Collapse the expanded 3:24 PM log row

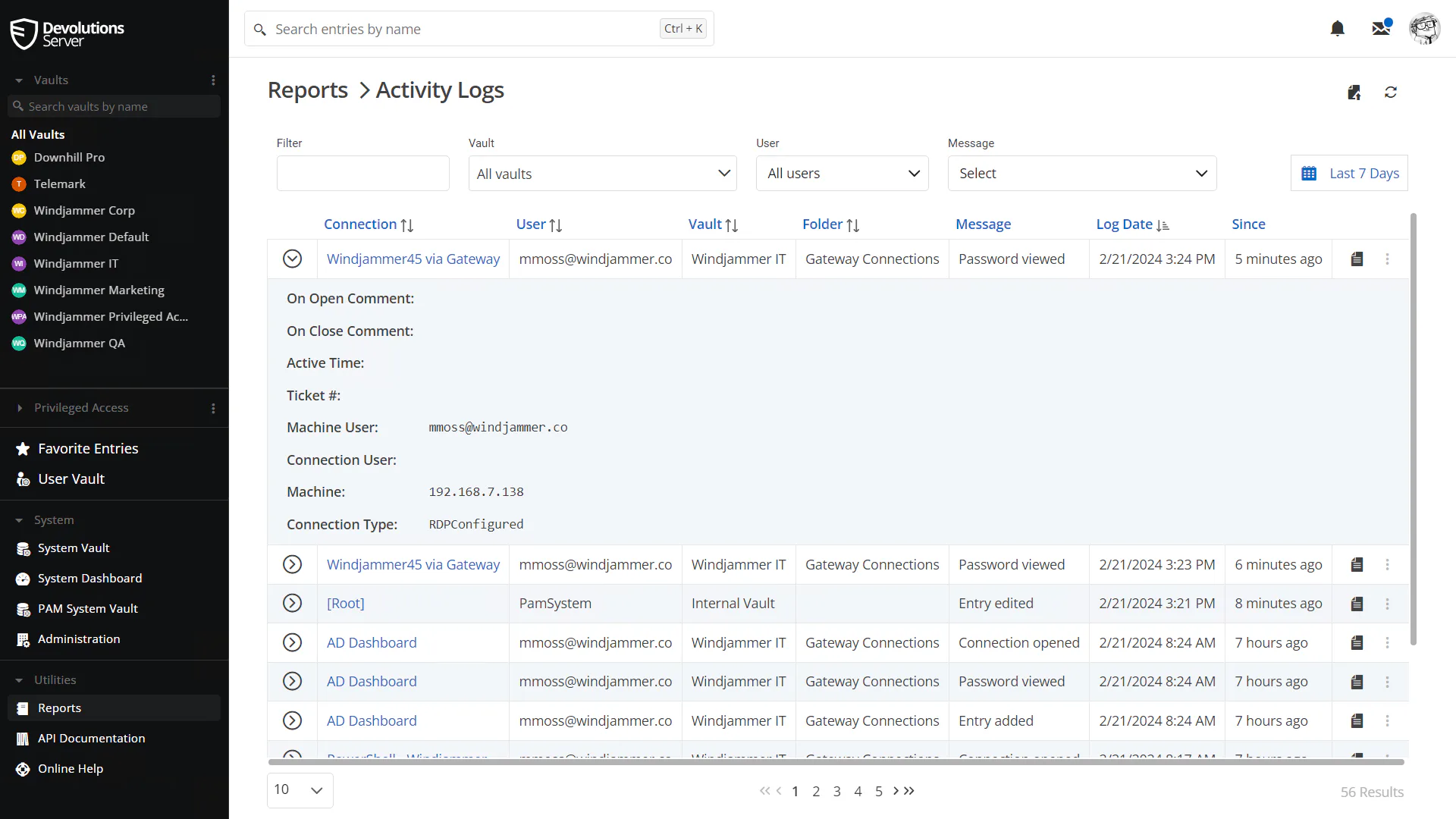pyautogui.click(x=292, y=259)
